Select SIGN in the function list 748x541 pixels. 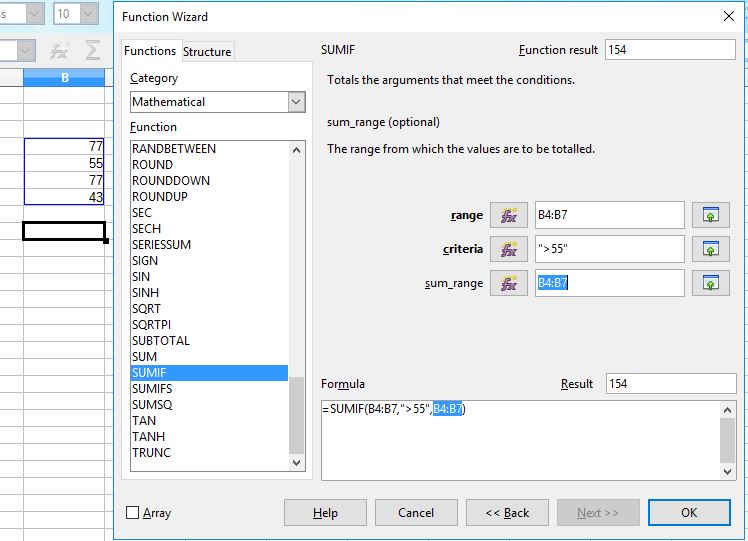pos(209,260)
